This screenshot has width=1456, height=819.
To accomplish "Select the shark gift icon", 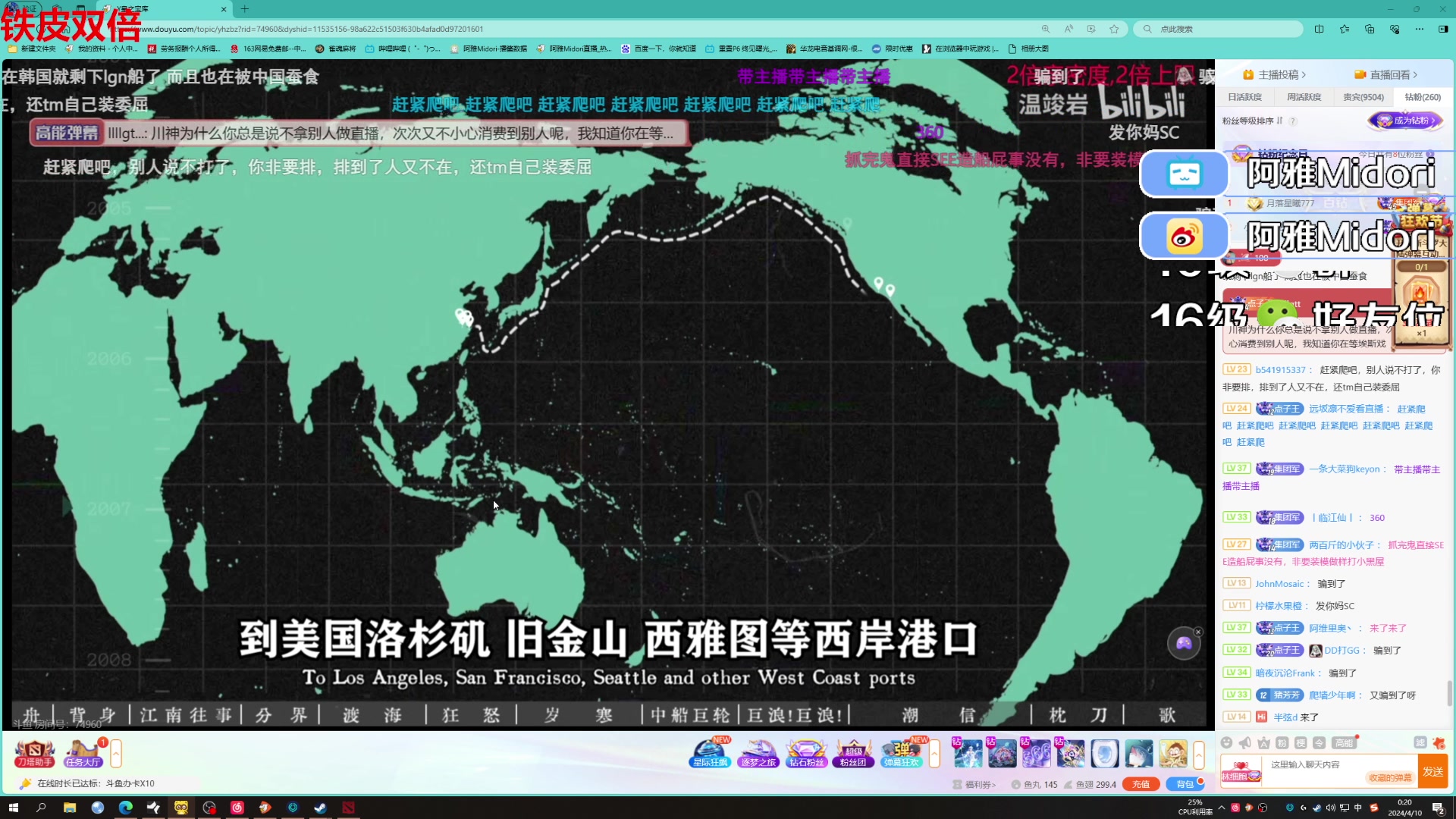I will pyautogui.click(x=1138, y=754).
